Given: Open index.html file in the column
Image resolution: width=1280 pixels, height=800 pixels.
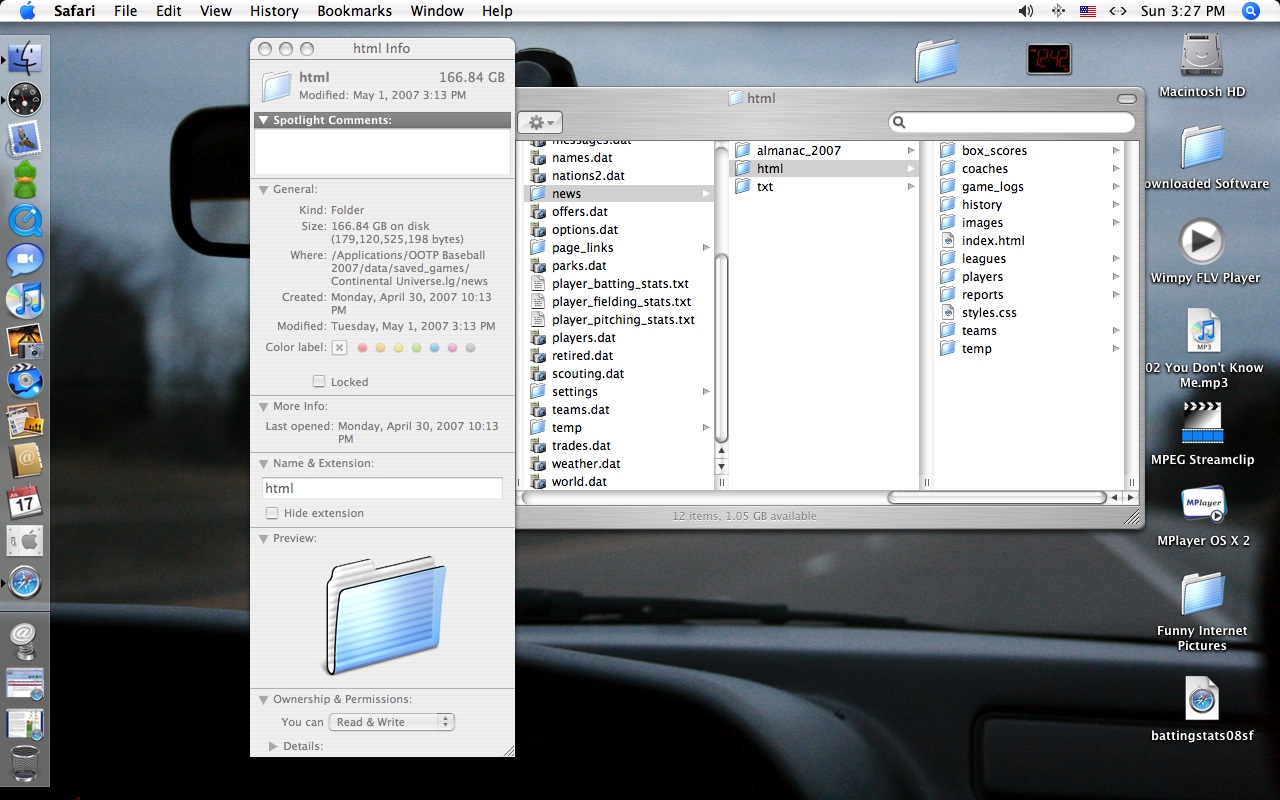Looking at the screenshot, I should coord(992,241).
